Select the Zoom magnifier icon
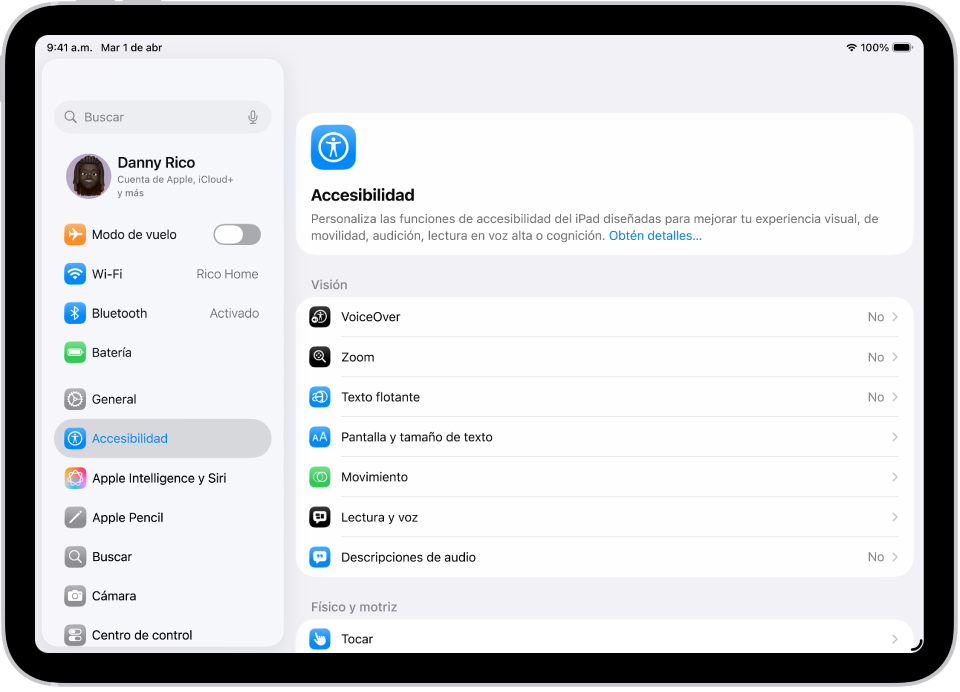The width and height of the screenshot is (960, 692). point(320,356)
